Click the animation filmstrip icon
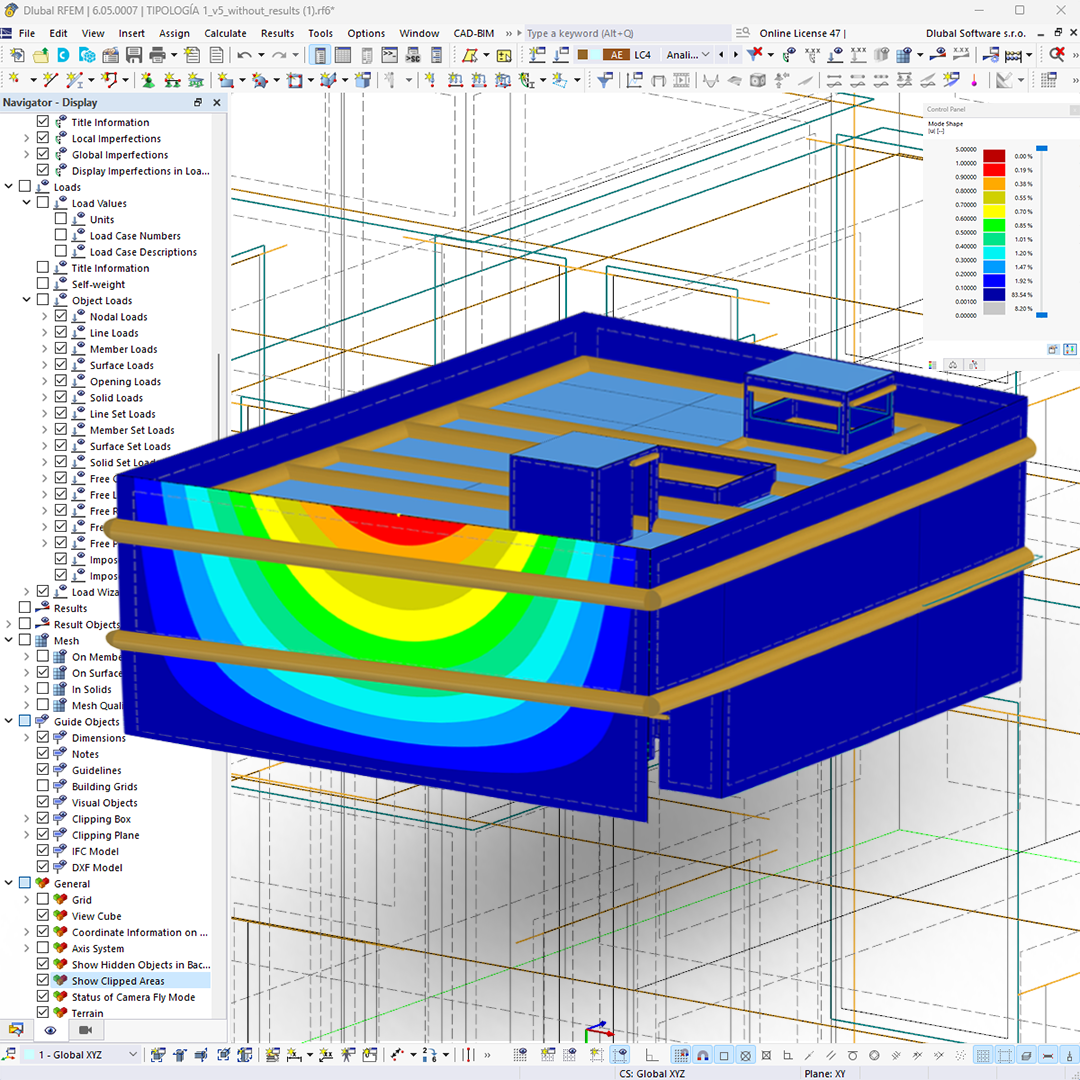 pyautogui.click(x=681, y=81)
